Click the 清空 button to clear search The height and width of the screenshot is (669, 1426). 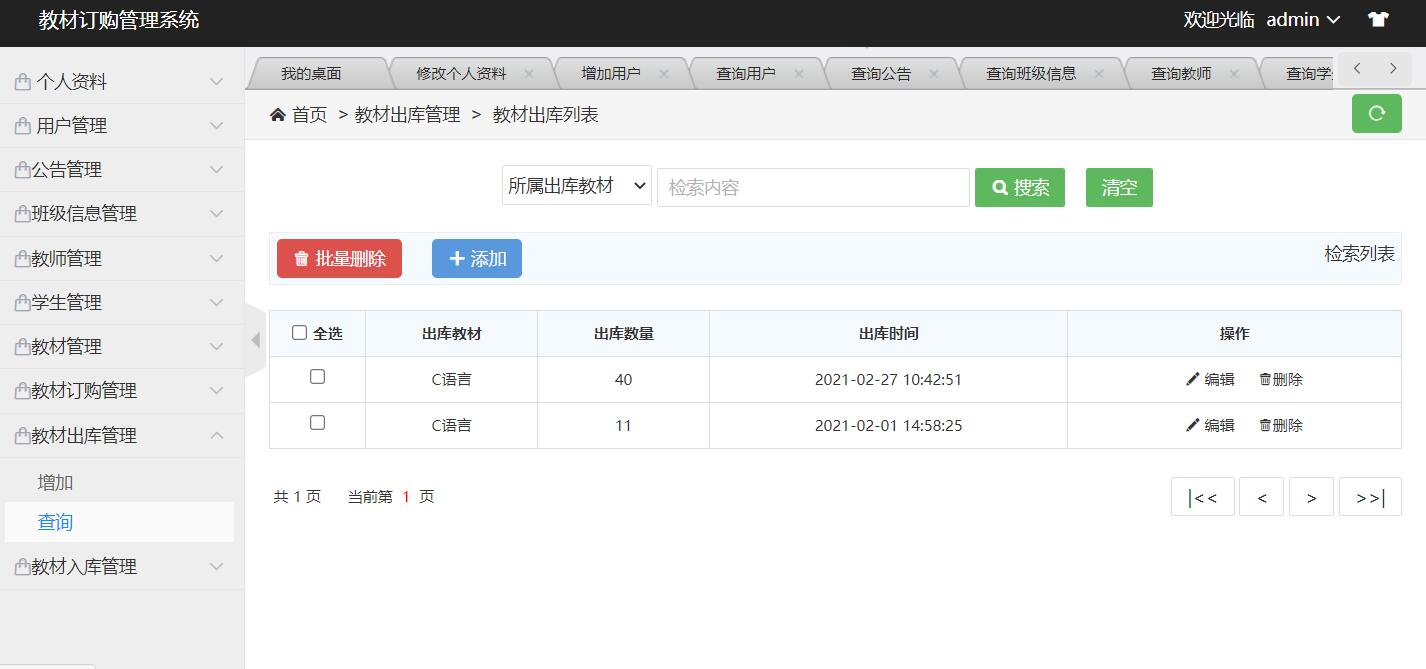coord(1119,187)
